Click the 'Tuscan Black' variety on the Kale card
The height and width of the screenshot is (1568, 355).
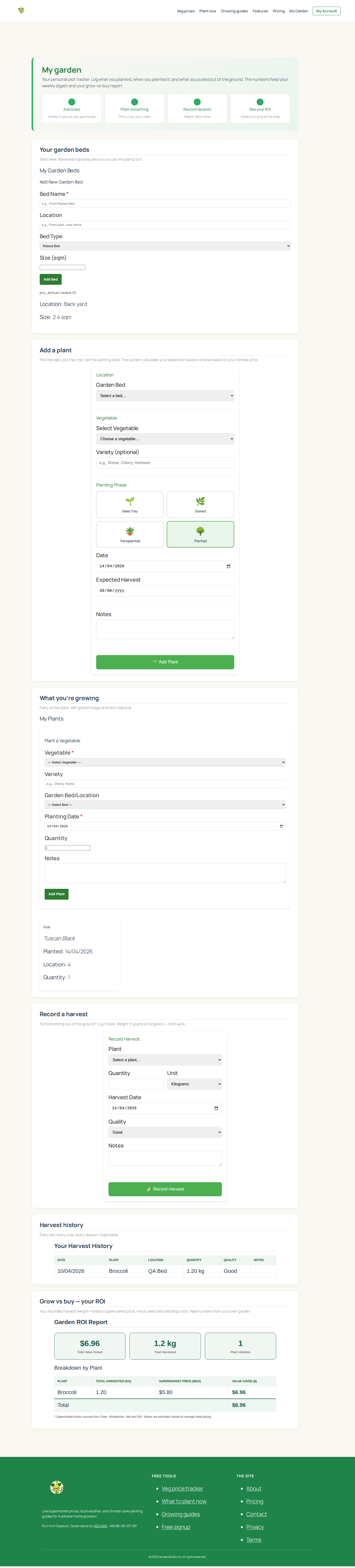click(x=59, y=938)
